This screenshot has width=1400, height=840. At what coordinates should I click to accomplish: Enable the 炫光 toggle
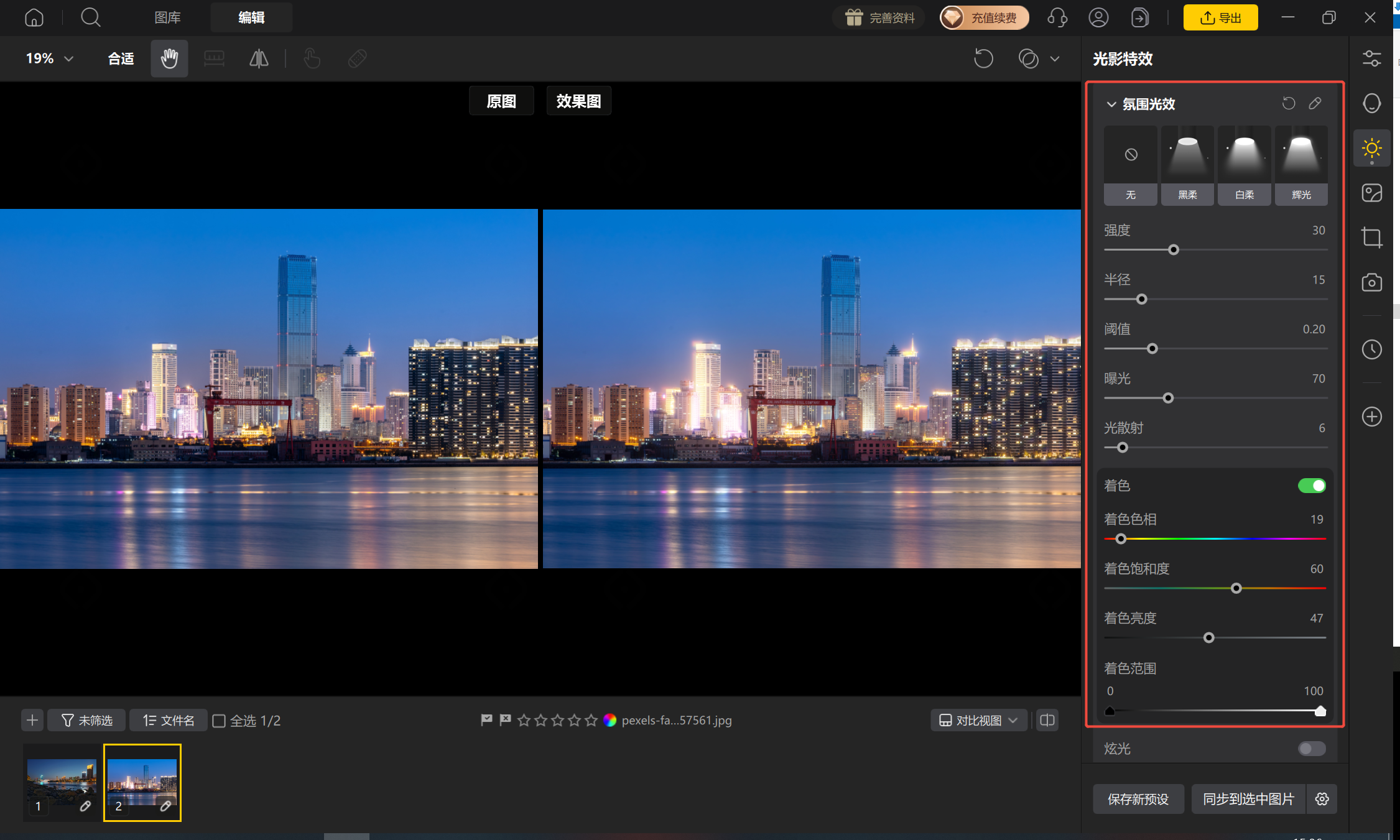[1312, 749]
